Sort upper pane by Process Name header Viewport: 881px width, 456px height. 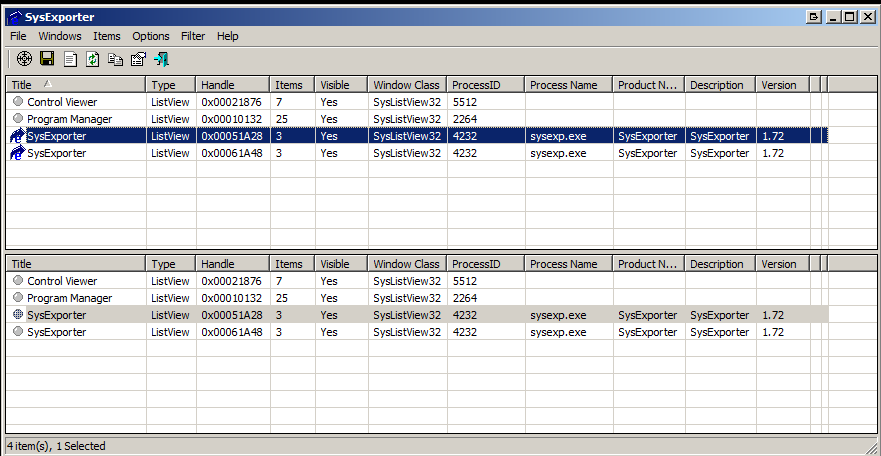[569, 85]
